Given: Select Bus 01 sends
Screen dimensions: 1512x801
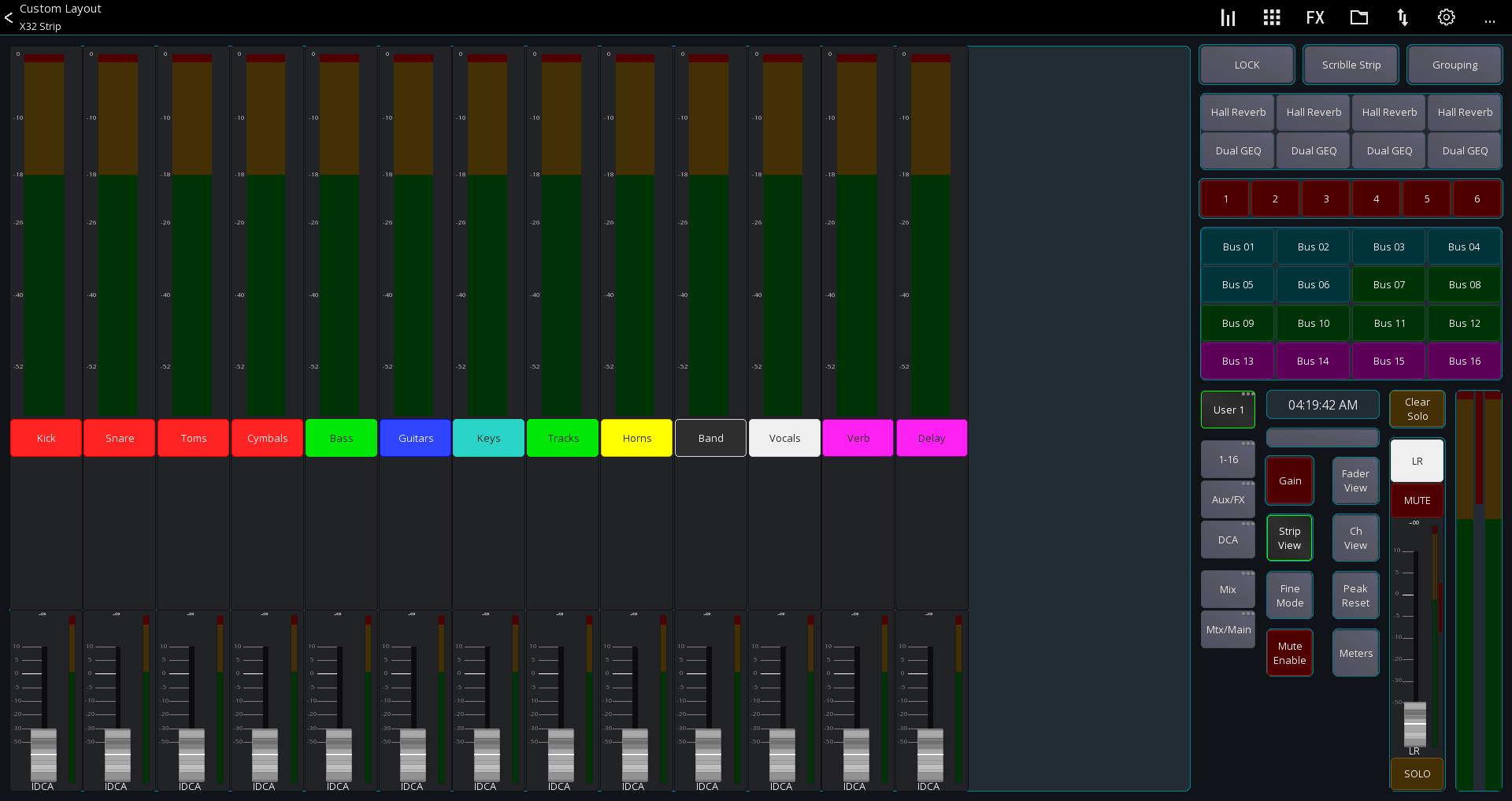Looking at the screenshot, I should pos(1238,247).
